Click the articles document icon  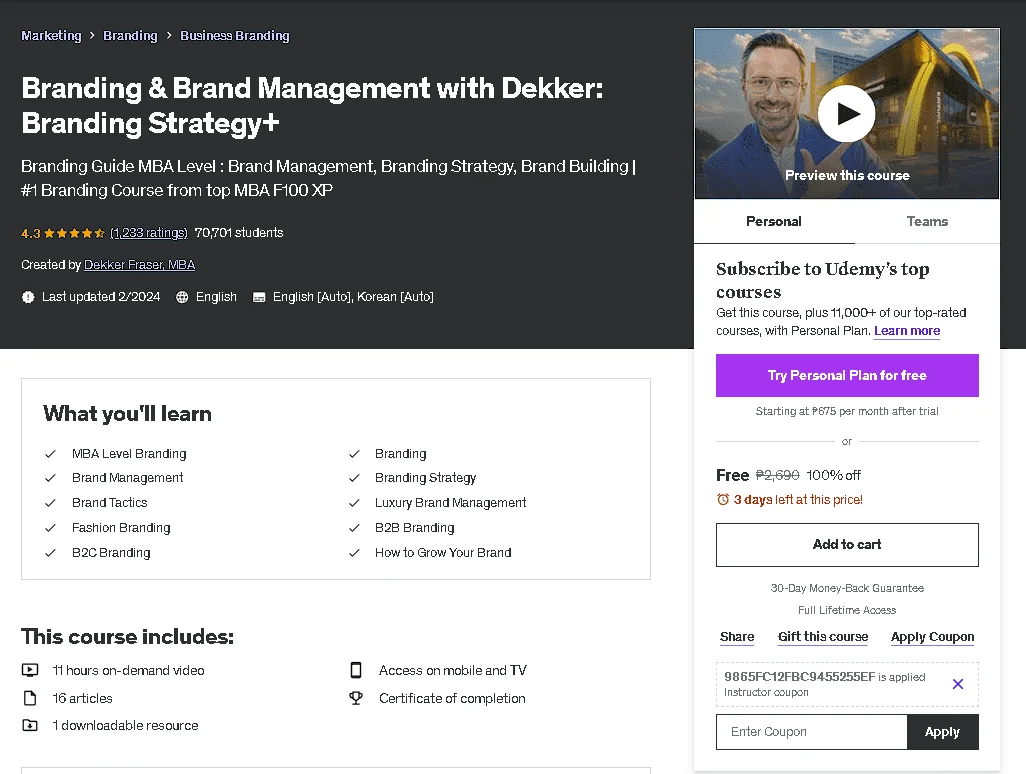30,698
